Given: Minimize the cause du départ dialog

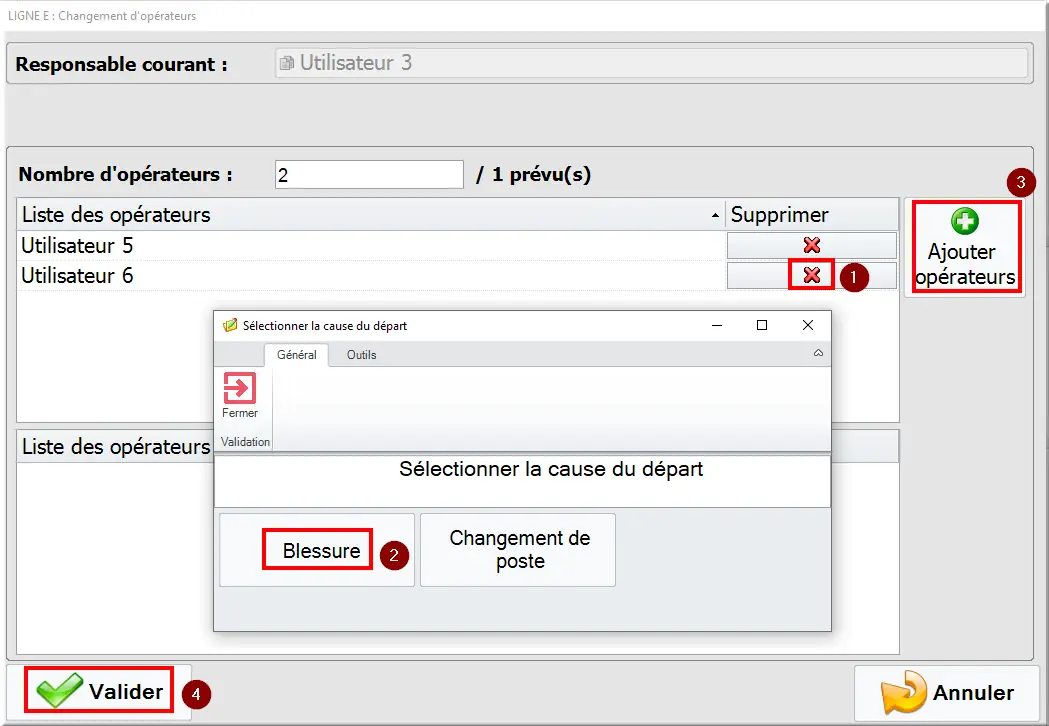Looking at the screenshot, I should pyautogui.click(x=717, y=325).
